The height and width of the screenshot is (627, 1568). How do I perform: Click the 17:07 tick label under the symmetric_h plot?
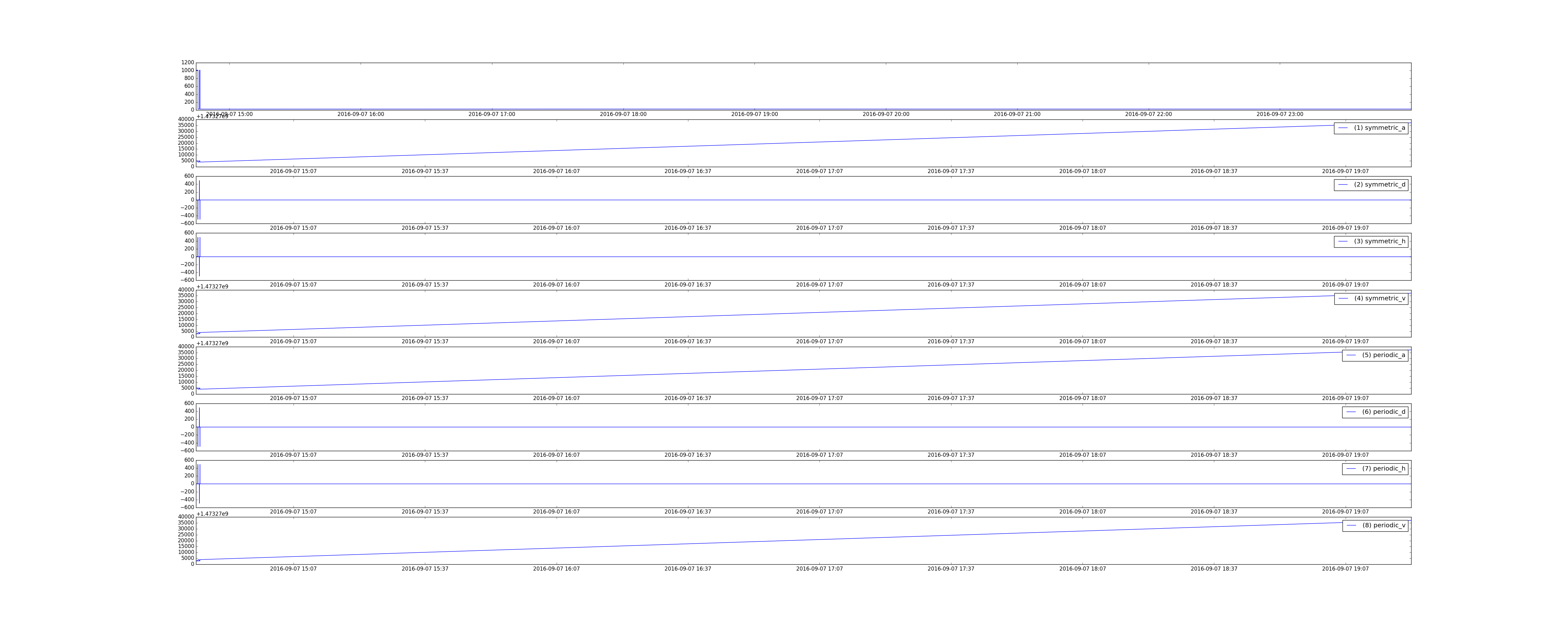[x=819, y=285]
